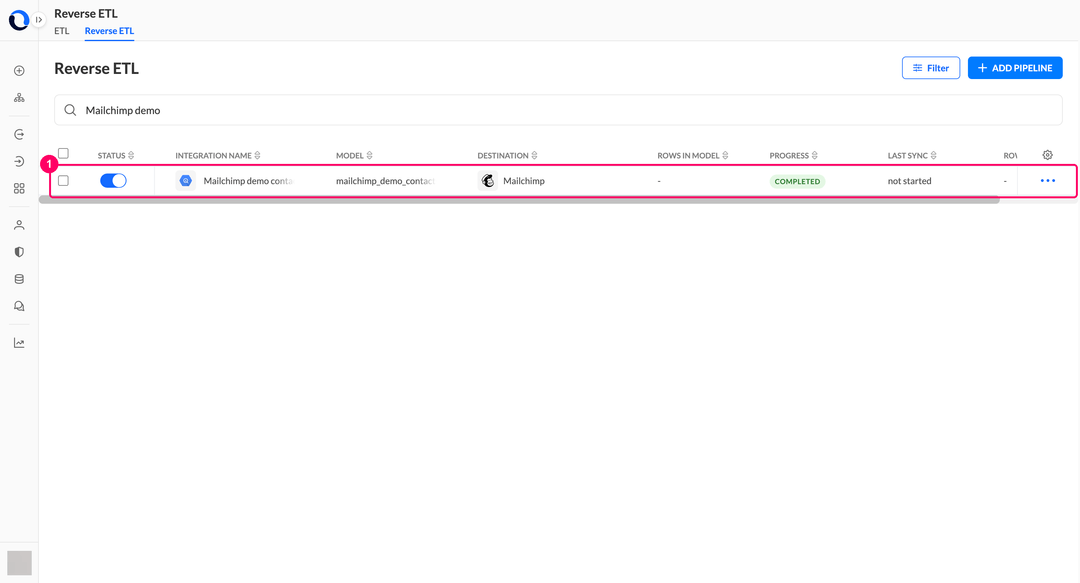
Task: Open the four-squares grid sidebar icon
Action: coord(19,188)
